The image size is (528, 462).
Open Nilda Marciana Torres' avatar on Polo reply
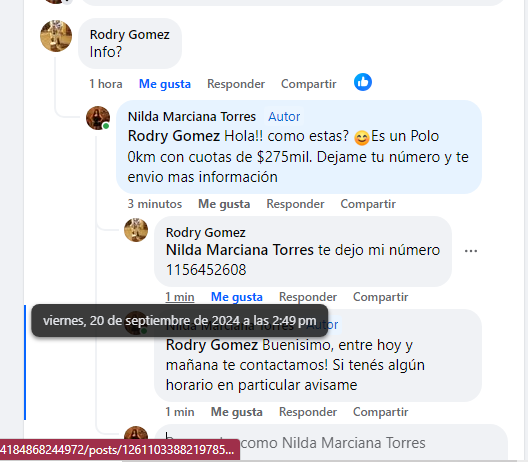[98, 118]
